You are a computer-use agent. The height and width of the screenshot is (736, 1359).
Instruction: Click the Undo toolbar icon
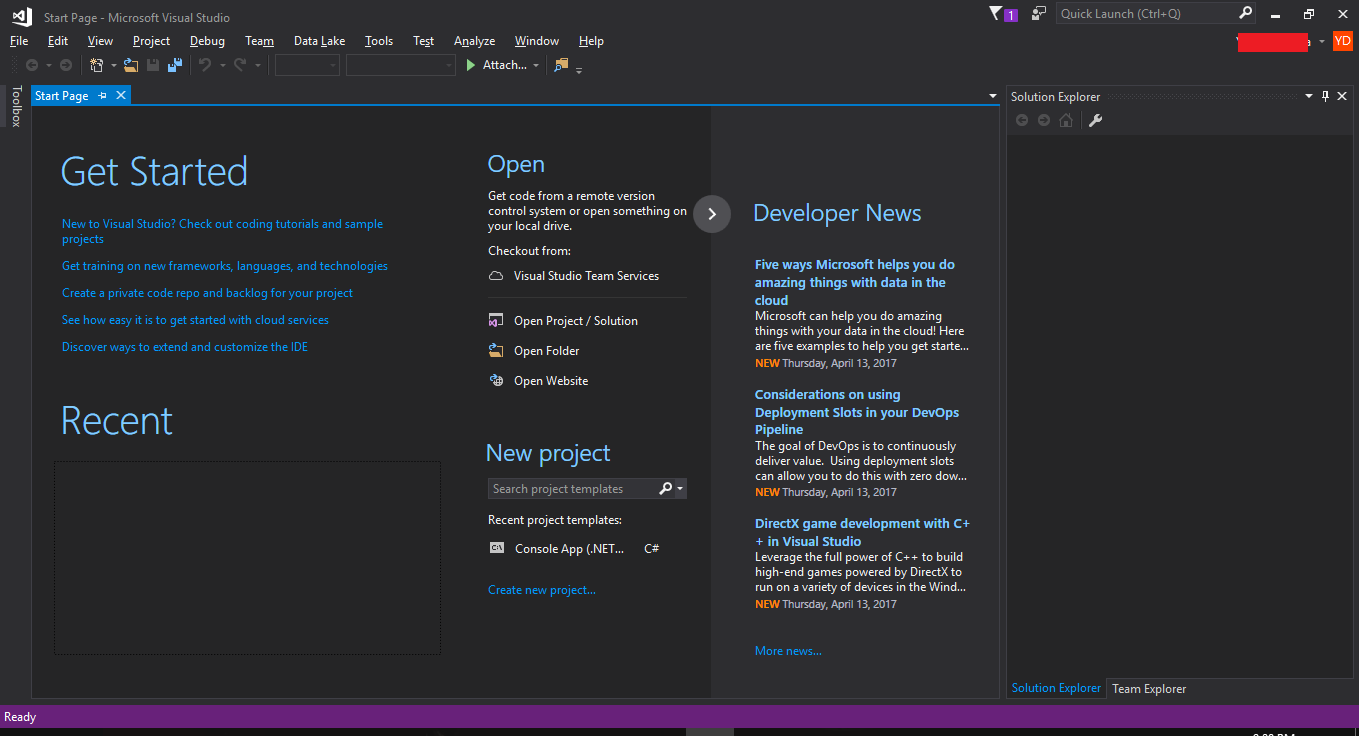204,65
